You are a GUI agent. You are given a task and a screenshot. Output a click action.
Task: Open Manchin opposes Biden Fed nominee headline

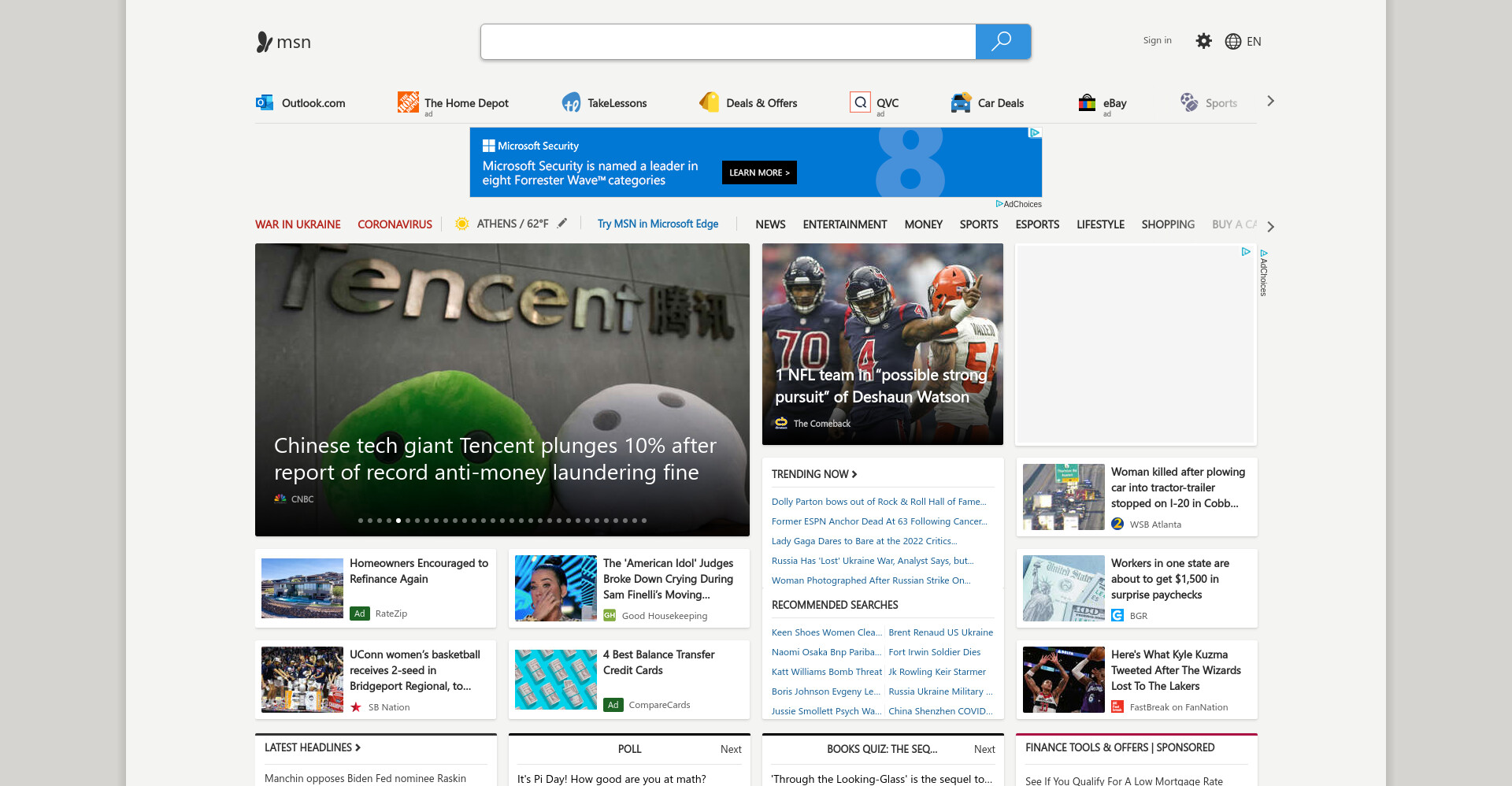(x=365, y=778)
